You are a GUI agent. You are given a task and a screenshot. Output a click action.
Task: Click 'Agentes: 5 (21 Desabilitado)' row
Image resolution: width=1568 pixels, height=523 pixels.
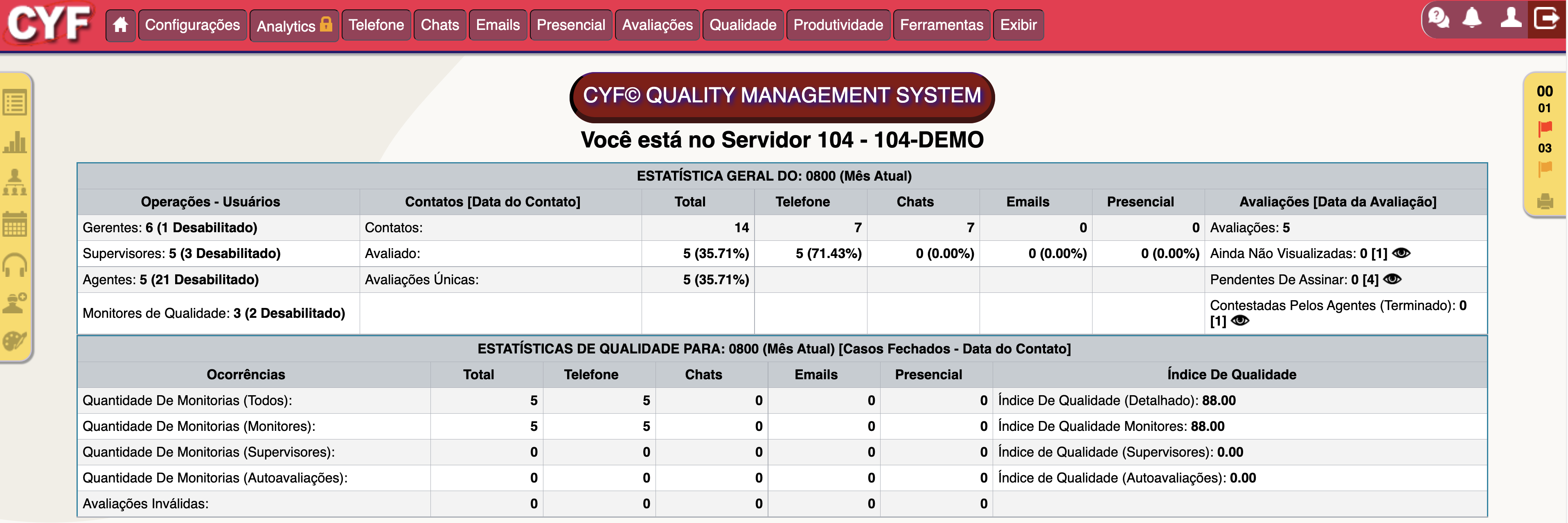pos(219,280)
